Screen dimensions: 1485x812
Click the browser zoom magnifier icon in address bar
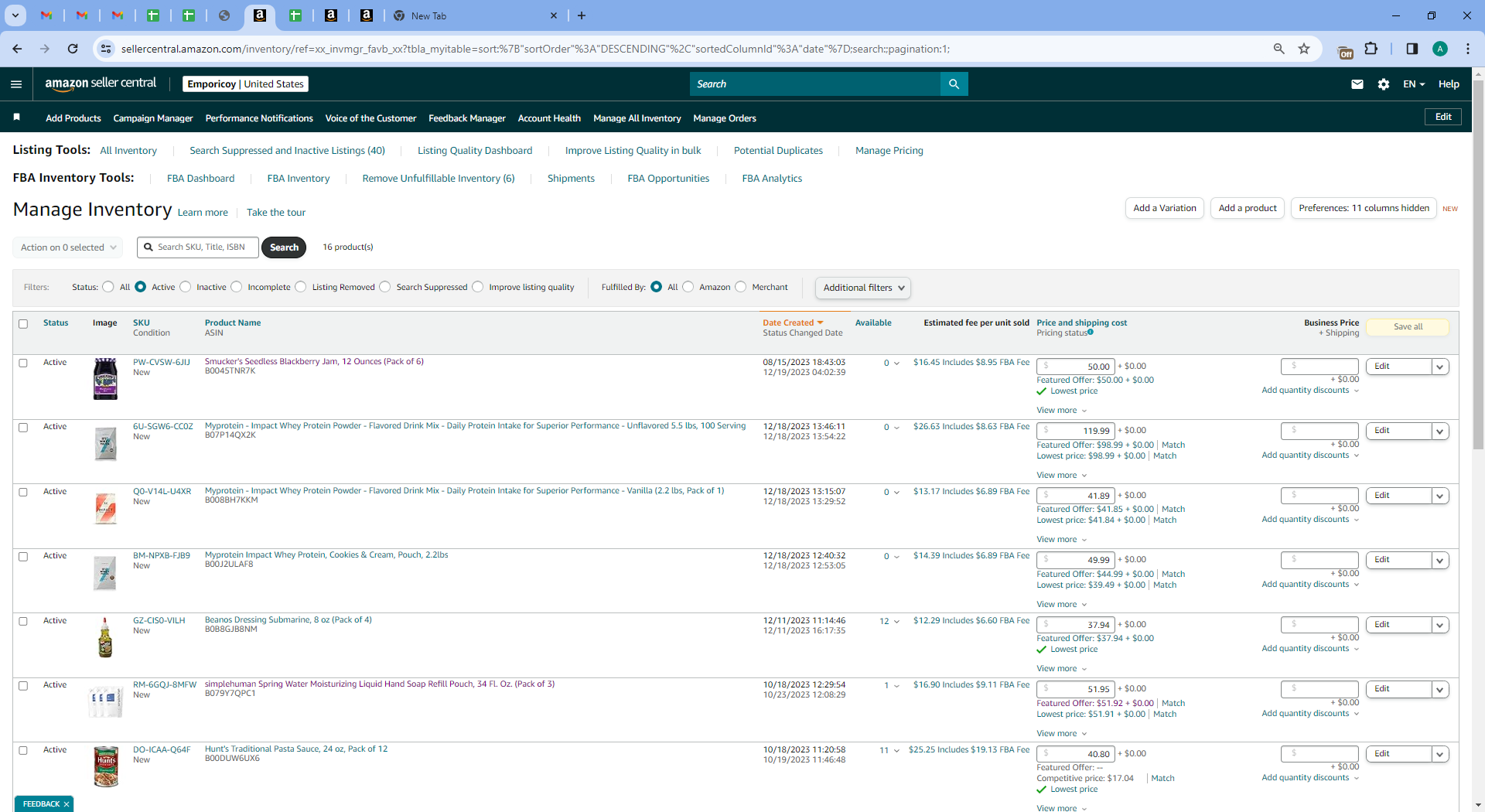click(x=1278, y=49)
